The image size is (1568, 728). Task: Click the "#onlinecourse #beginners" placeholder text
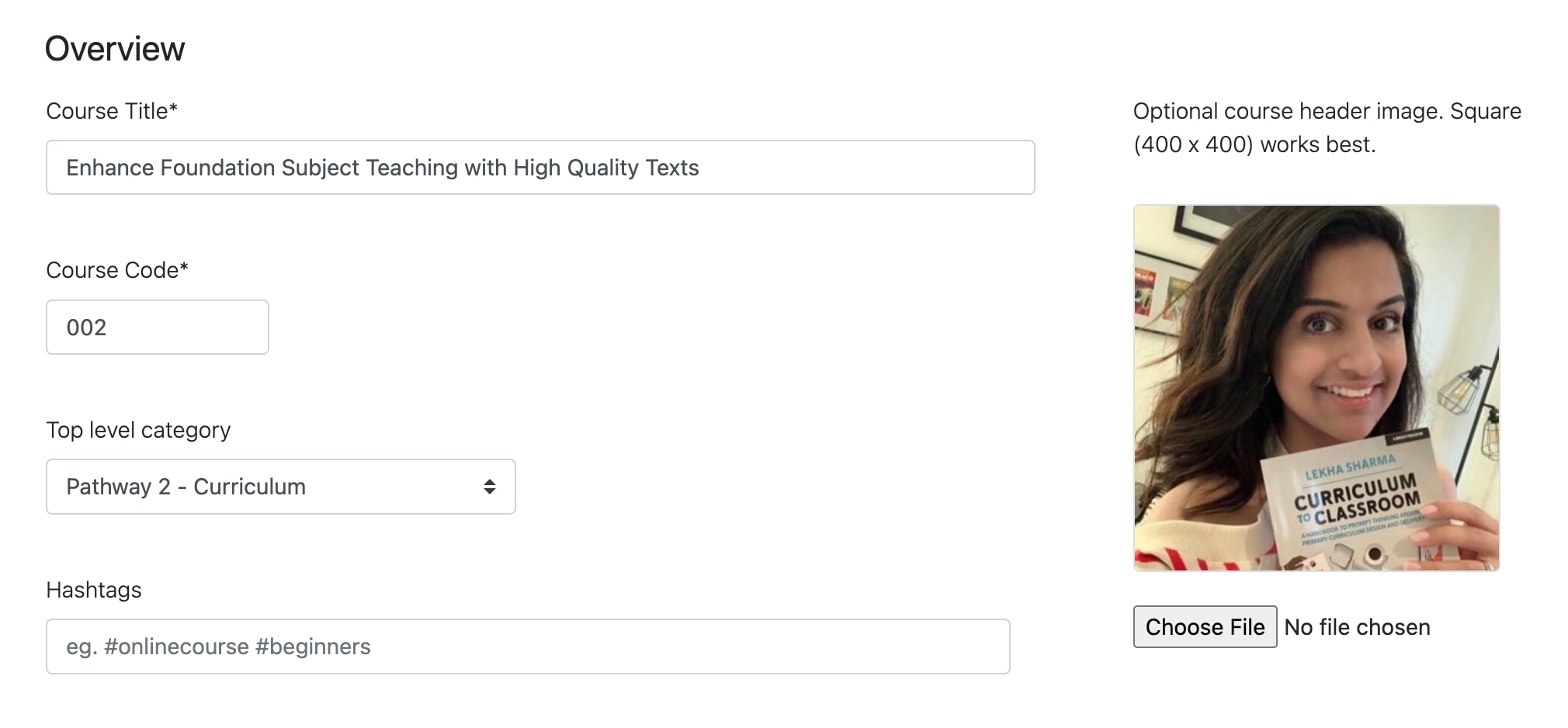tap(218, 647)
